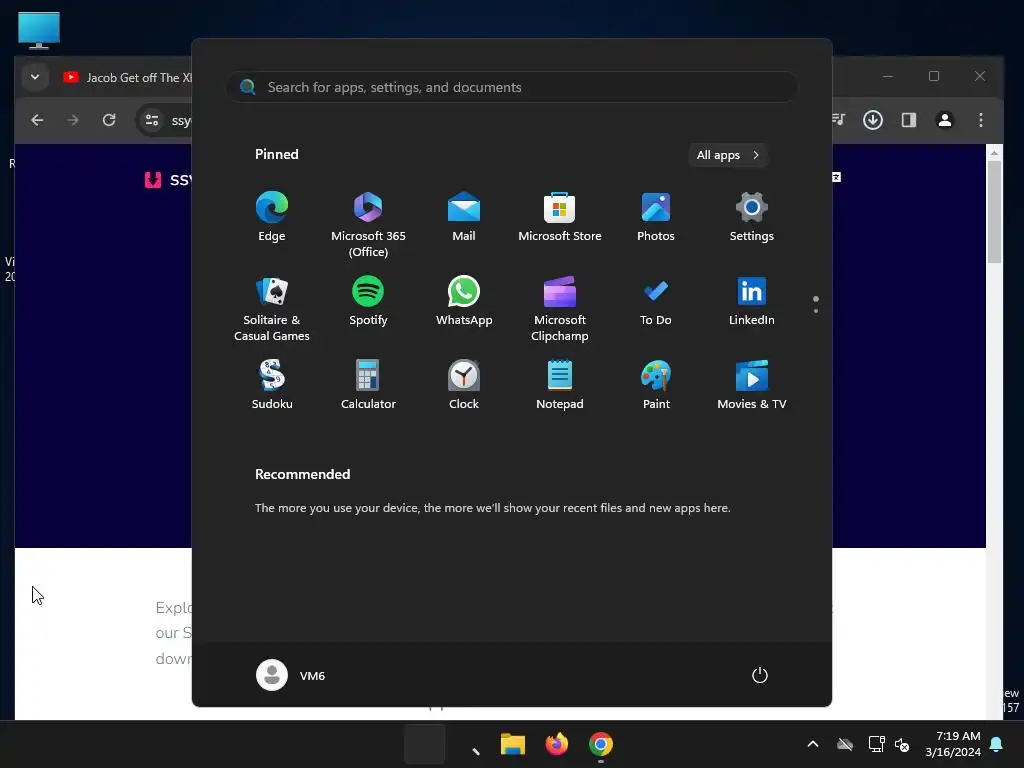
Task: Click VM6 user account button
Action: coord(291,675)
